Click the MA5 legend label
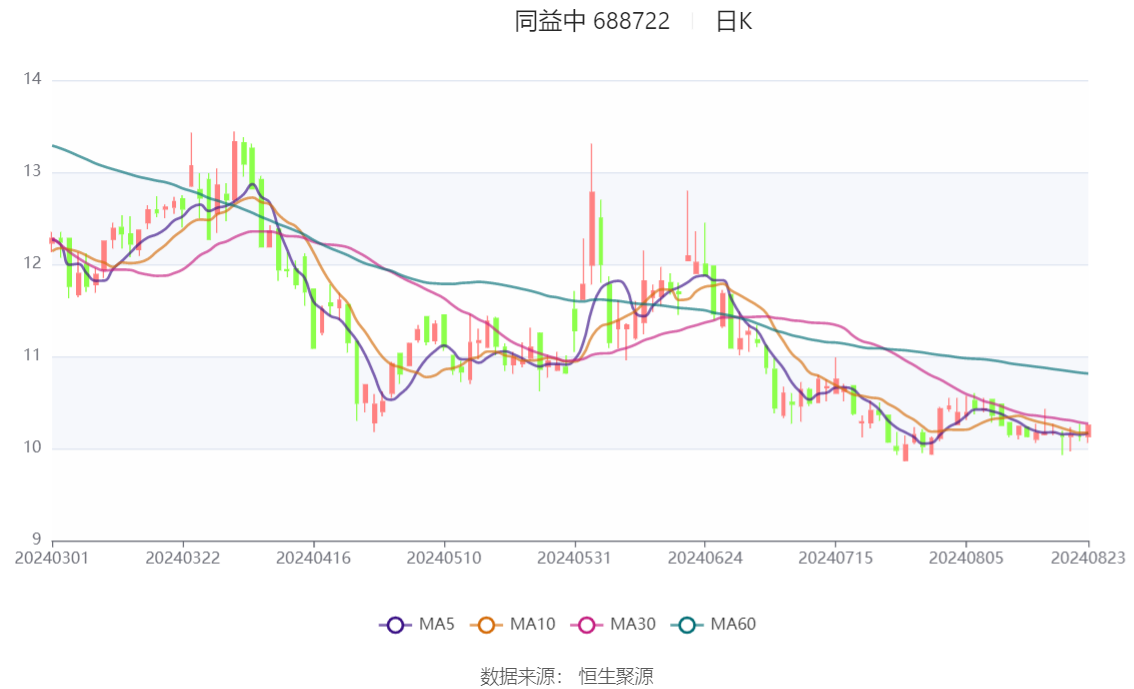Viewport: 1134px width, 689px height. coord(437,625)
